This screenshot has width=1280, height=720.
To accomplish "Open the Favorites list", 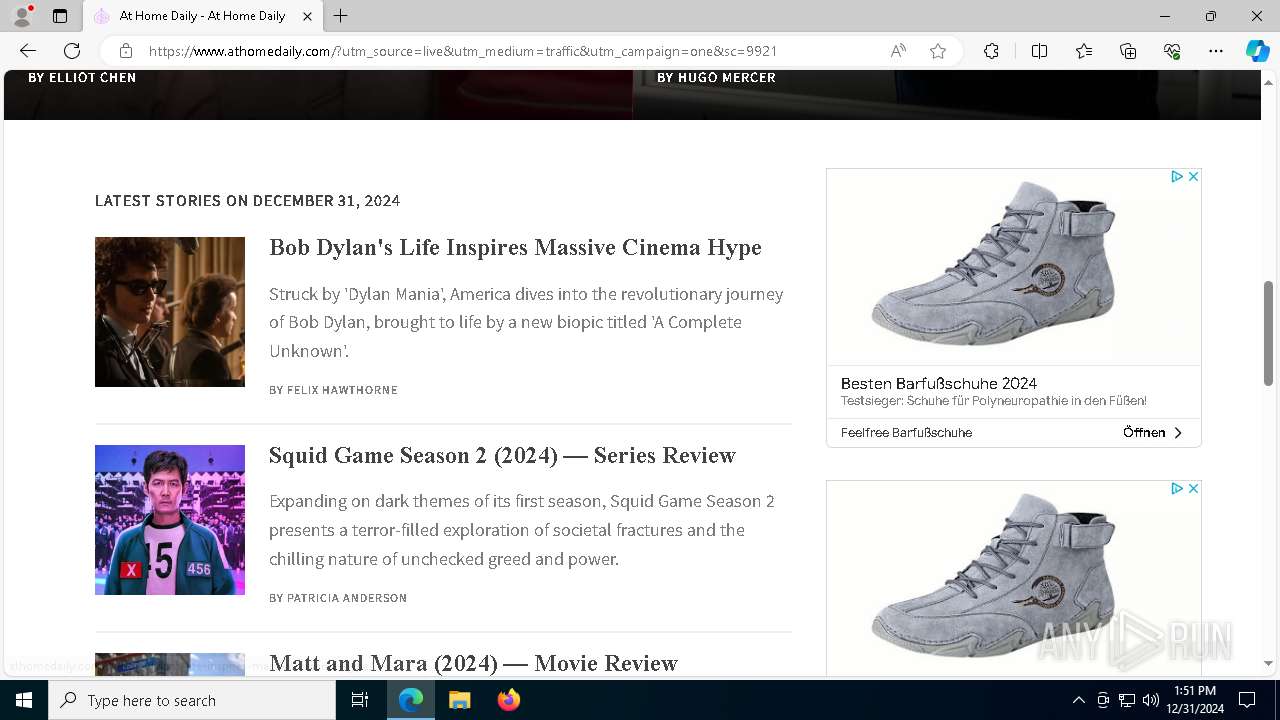I will [1084, 51].
